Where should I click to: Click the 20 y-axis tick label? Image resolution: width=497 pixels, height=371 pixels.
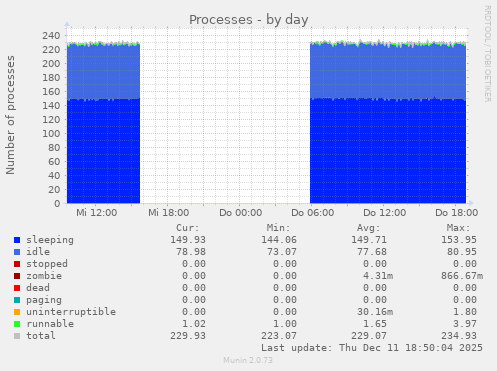click(x=54, y=190)
